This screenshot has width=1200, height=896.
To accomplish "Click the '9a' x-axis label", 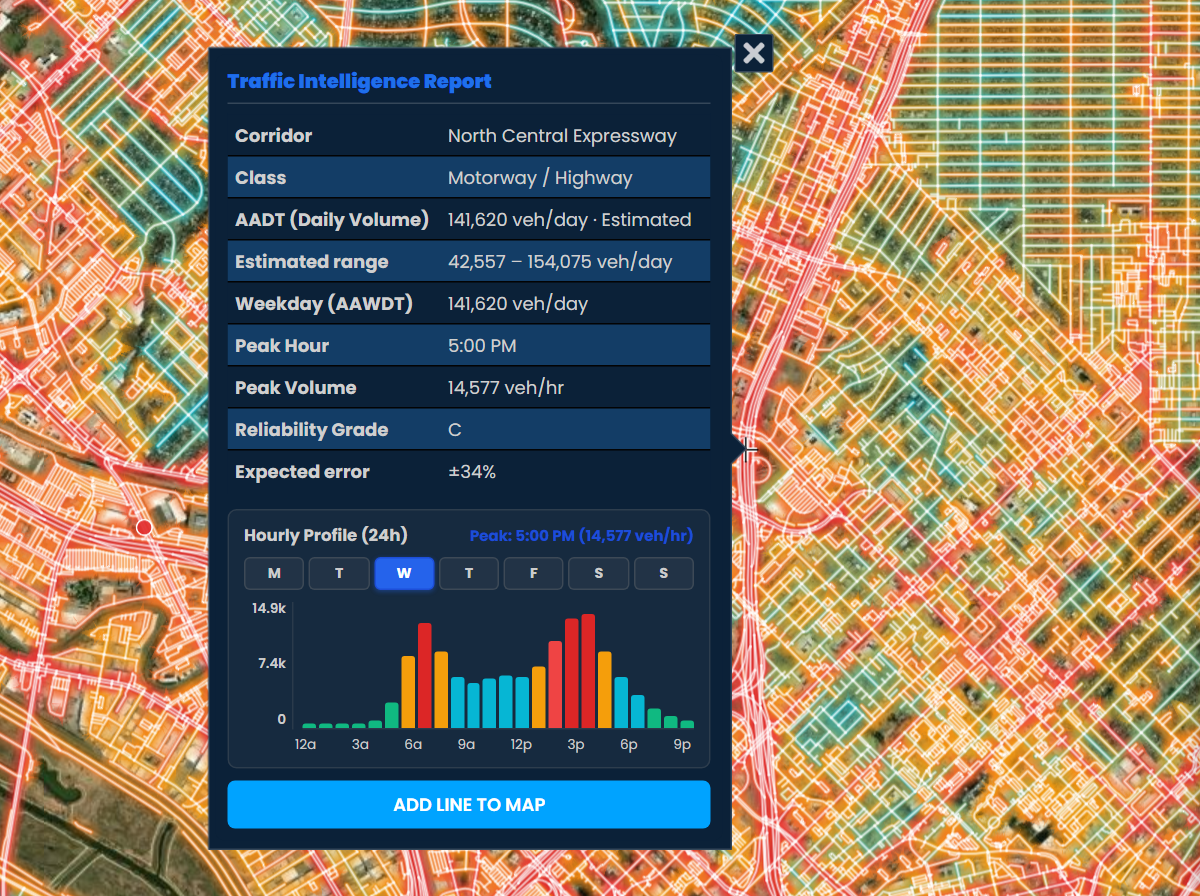I will click(466, 745).
